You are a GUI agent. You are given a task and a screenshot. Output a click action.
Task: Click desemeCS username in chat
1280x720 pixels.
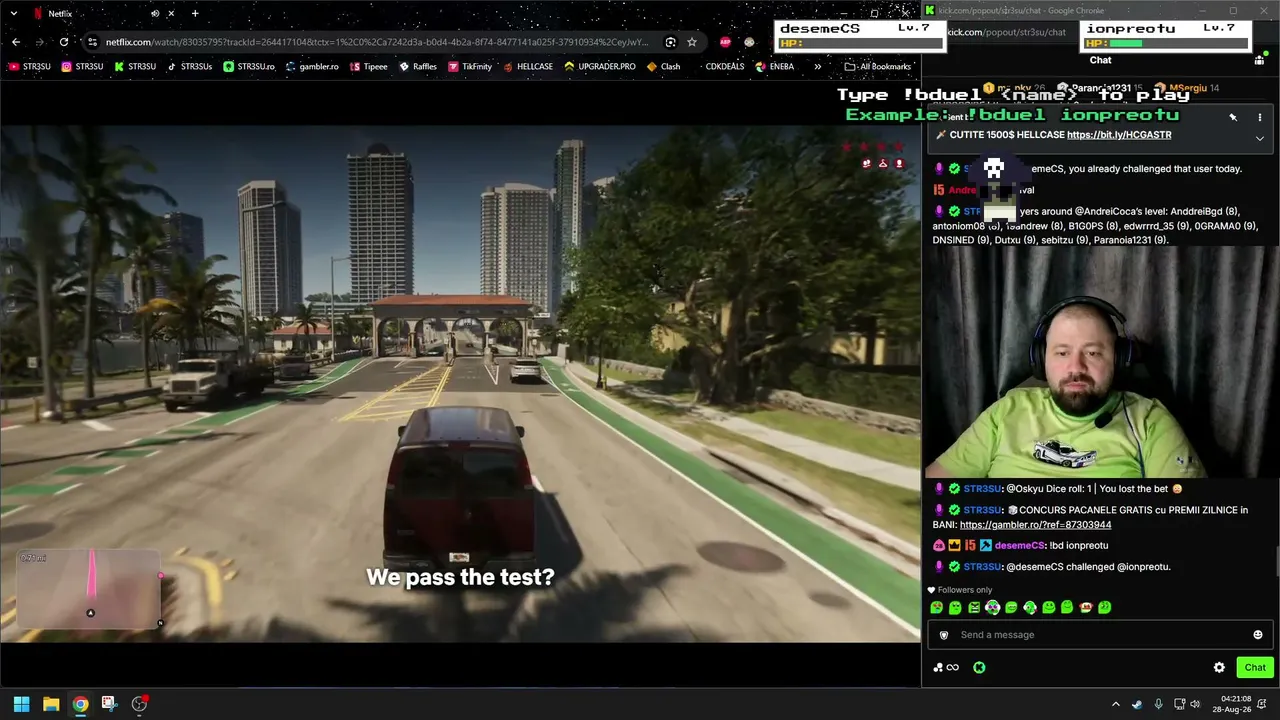click(1020, 546)
